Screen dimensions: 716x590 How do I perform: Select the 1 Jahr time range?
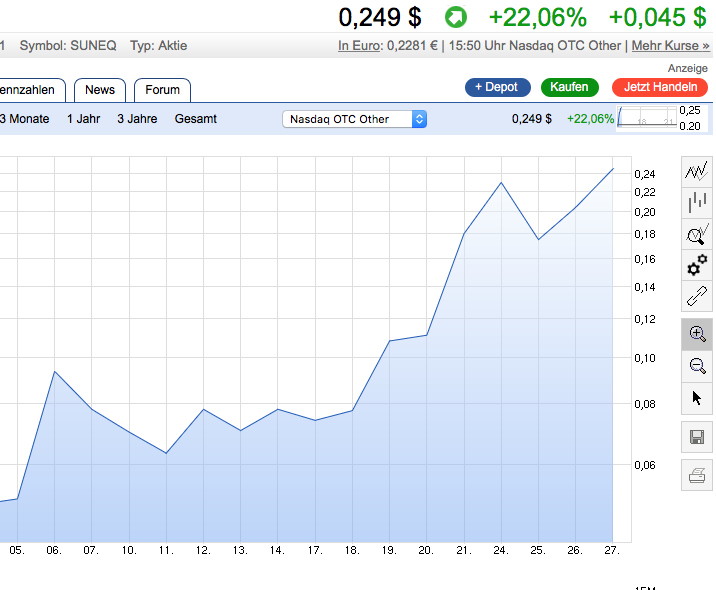coord(84,119)
